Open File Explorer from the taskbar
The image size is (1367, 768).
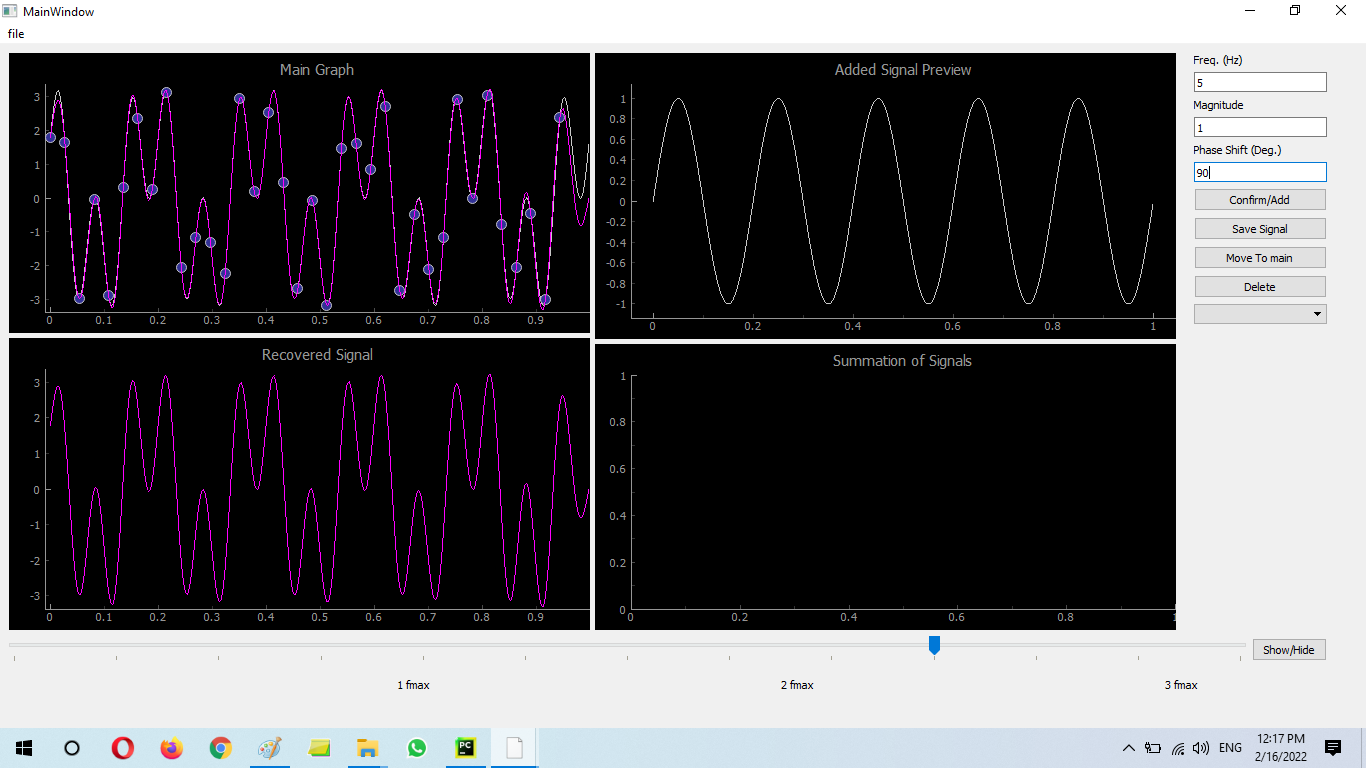coord(367,747)
